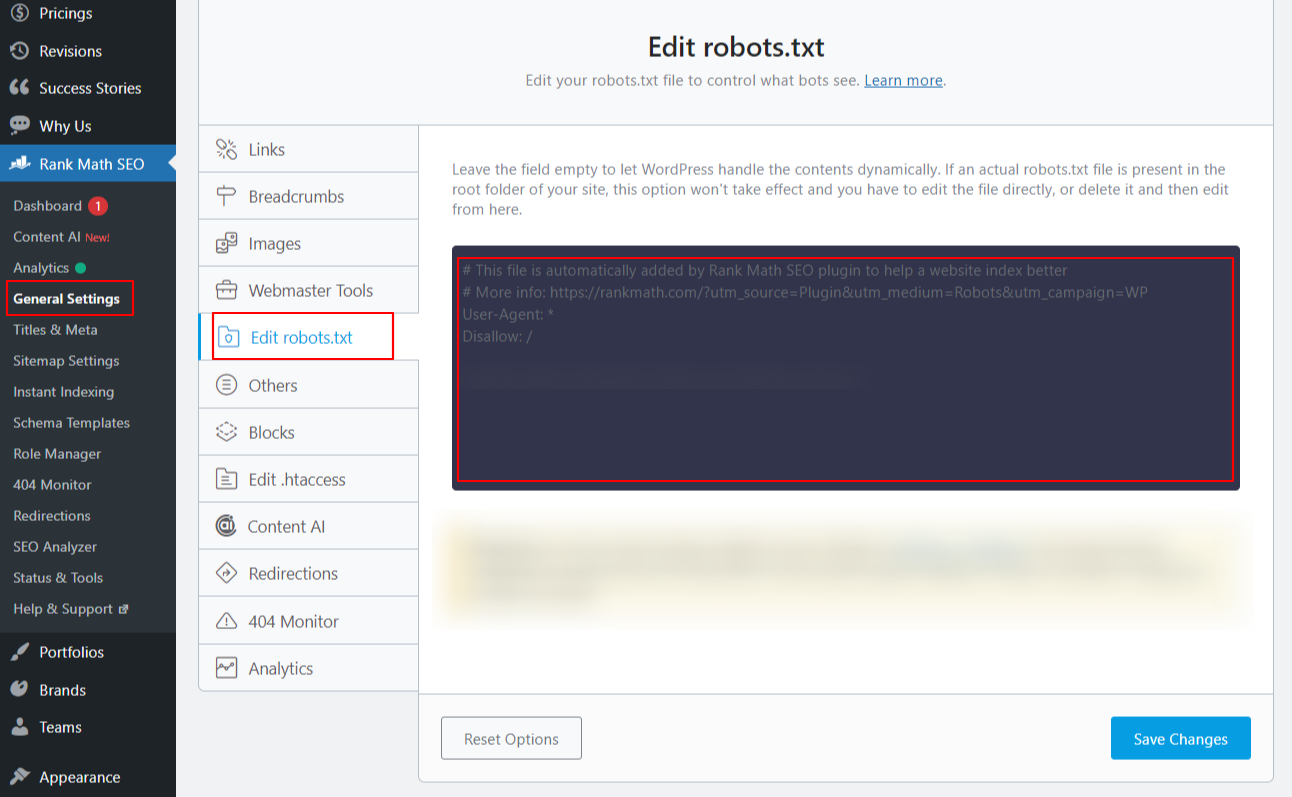Open the Success Stories menu item
This screenshot has height=797, width=1292.
coord(88,88)
